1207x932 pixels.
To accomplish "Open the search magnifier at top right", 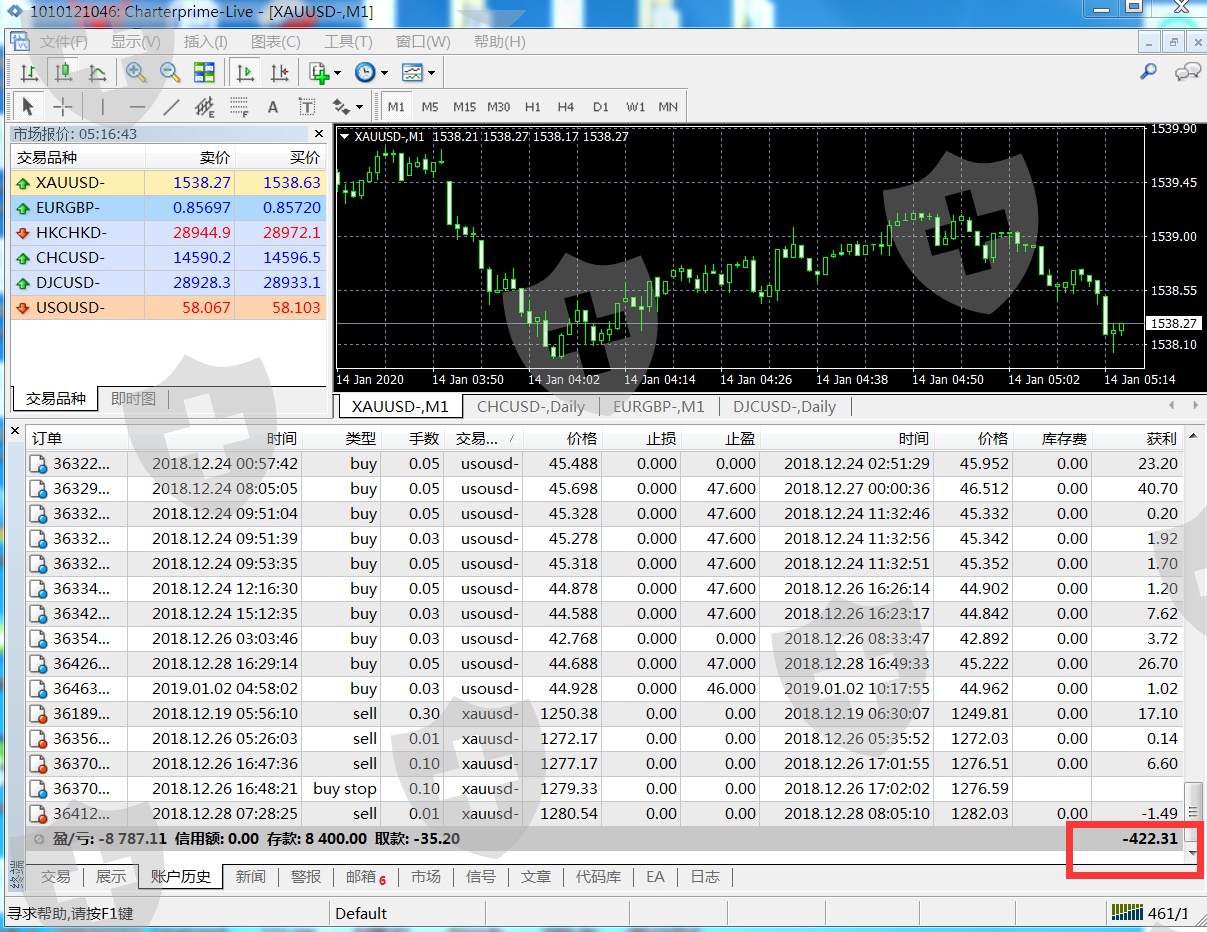I will (1149, 72).
